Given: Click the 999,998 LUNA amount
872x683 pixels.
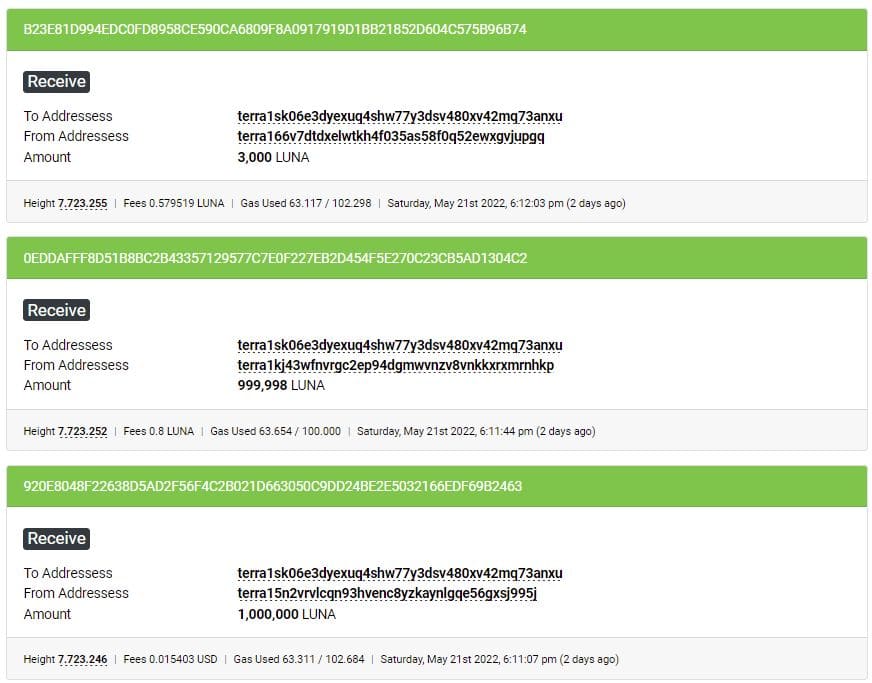Looking at the screenshot, I should (281, 385).
